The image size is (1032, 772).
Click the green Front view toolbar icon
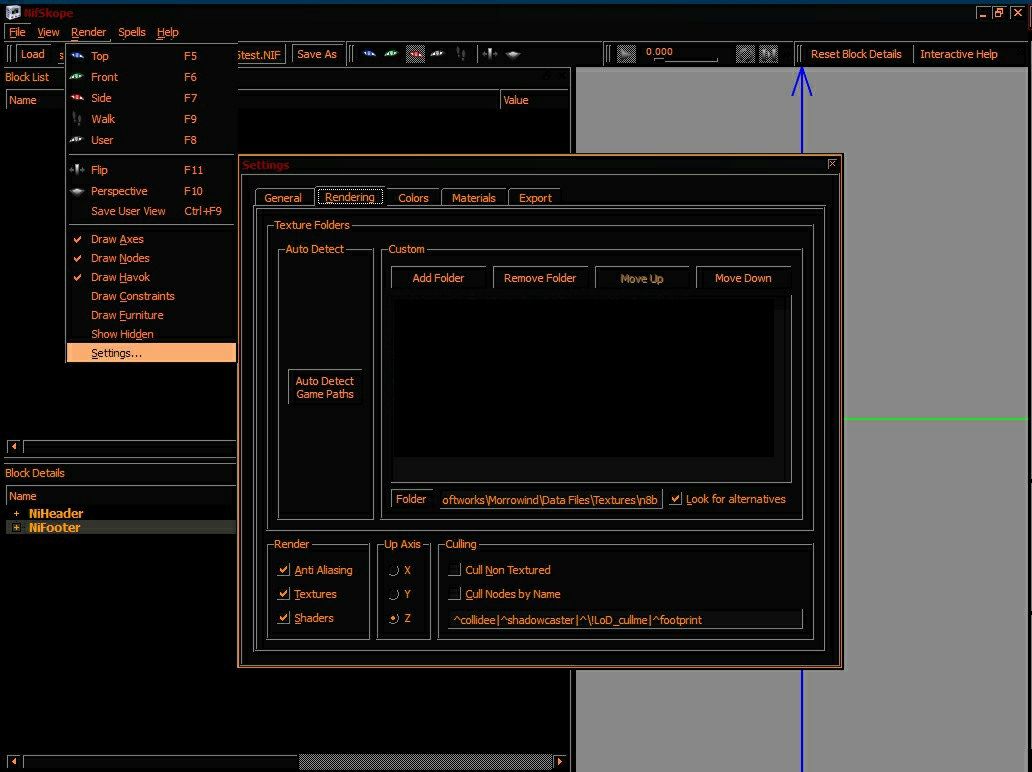pyautogui.click(x=392, y=54)
